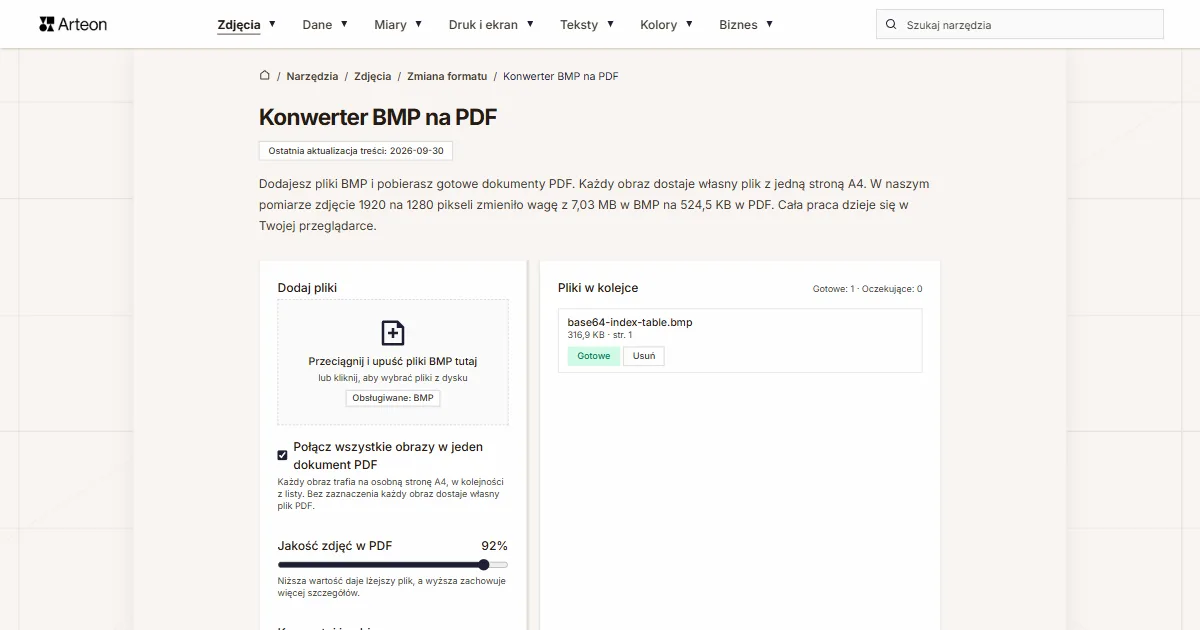
Task: Open the Zdjęcia menu
Action: (239, 25)
